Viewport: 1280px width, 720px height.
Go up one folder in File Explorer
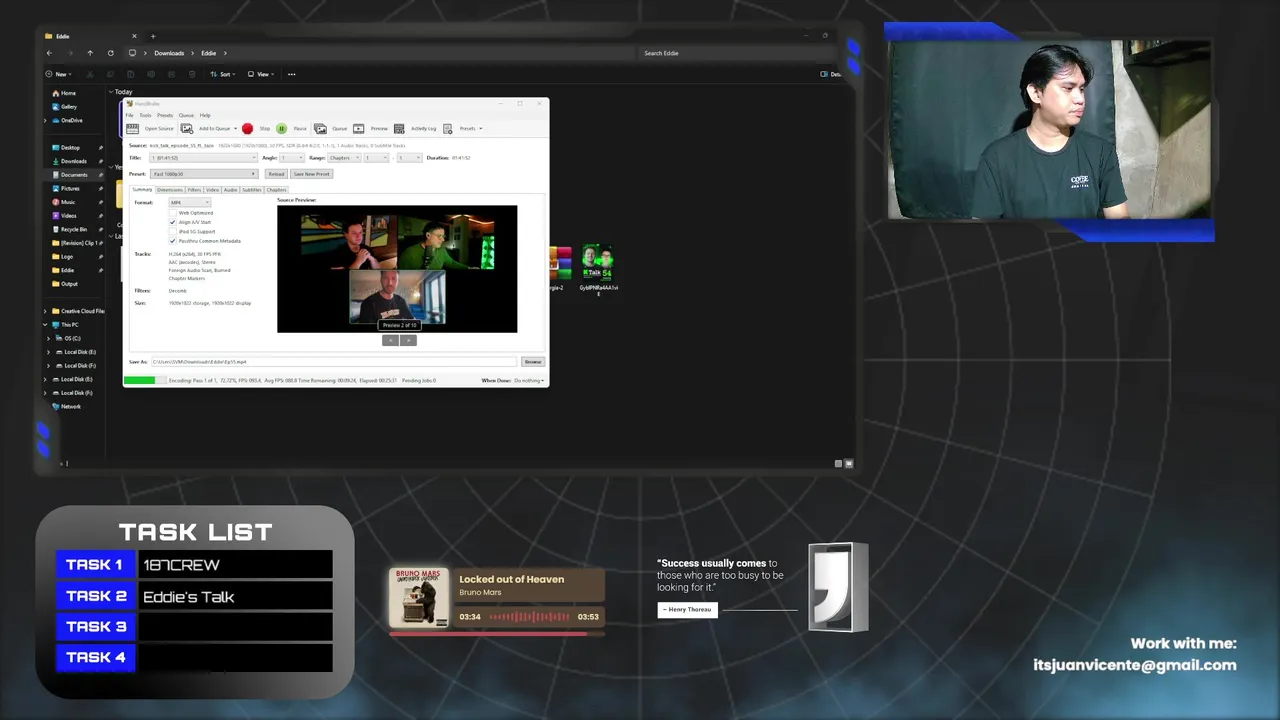coord(90,53)
